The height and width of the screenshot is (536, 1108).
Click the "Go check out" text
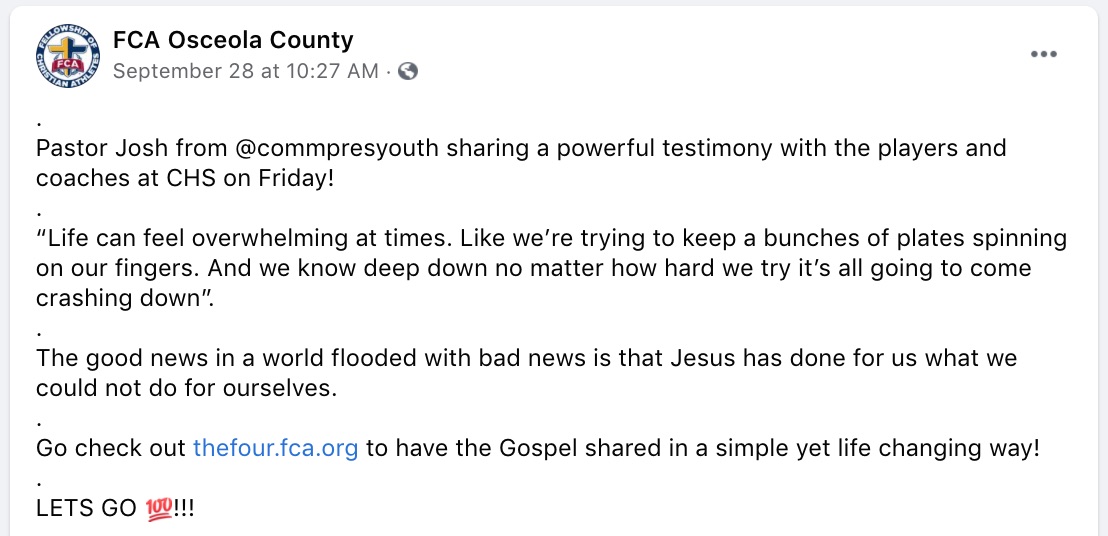click(x=111, y=448)
